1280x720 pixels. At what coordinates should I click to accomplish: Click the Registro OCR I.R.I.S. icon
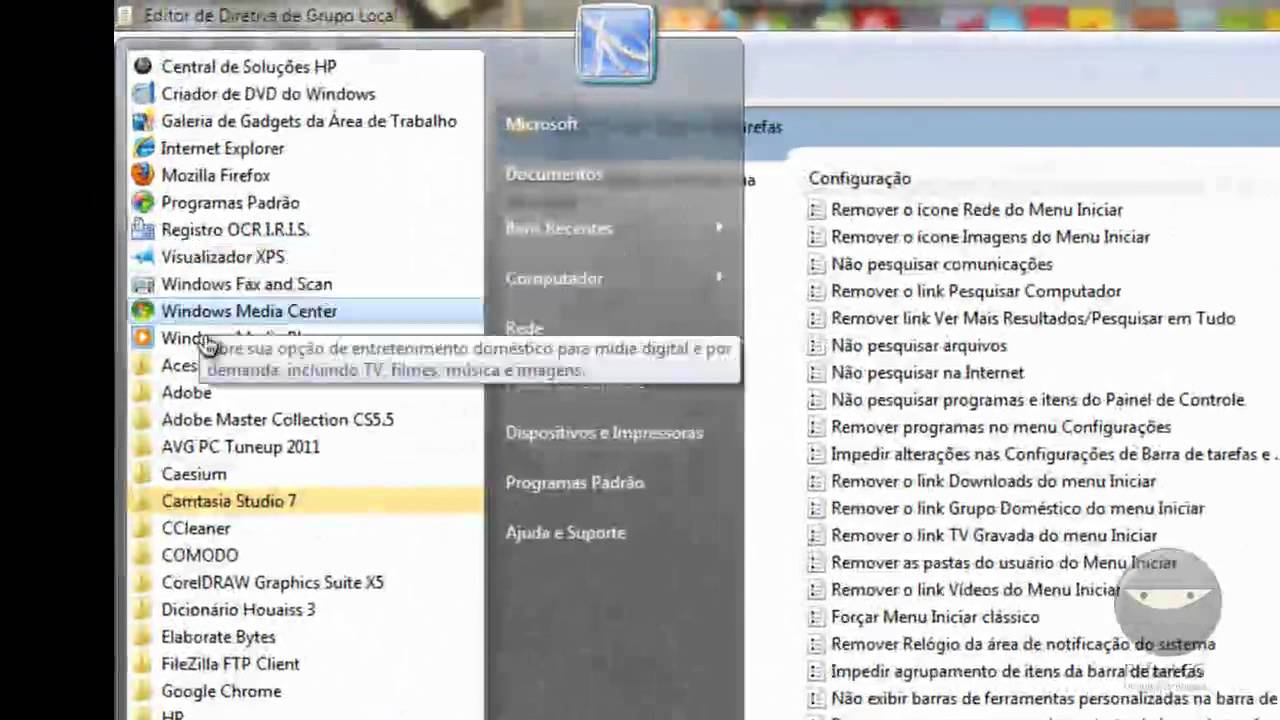coord(143,229)
